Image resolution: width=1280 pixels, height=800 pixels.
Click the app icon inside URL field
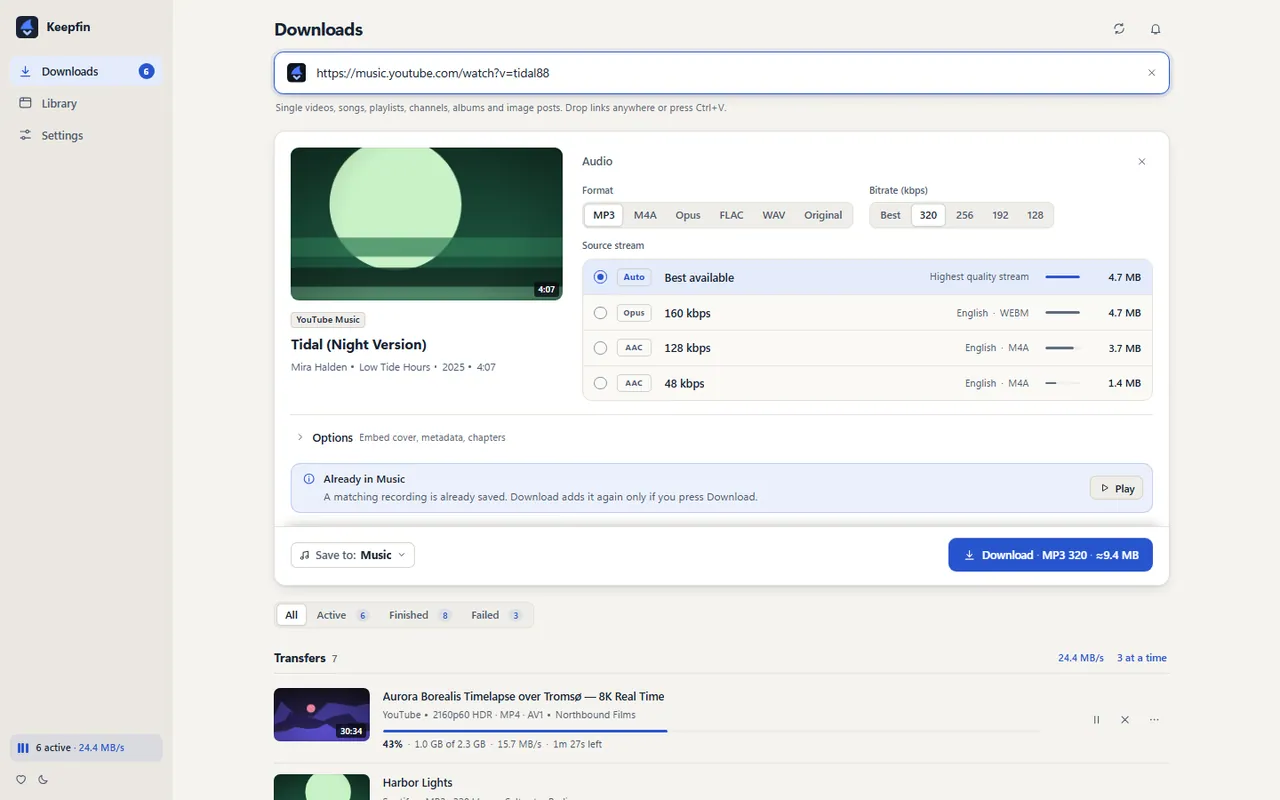point(296,73)
